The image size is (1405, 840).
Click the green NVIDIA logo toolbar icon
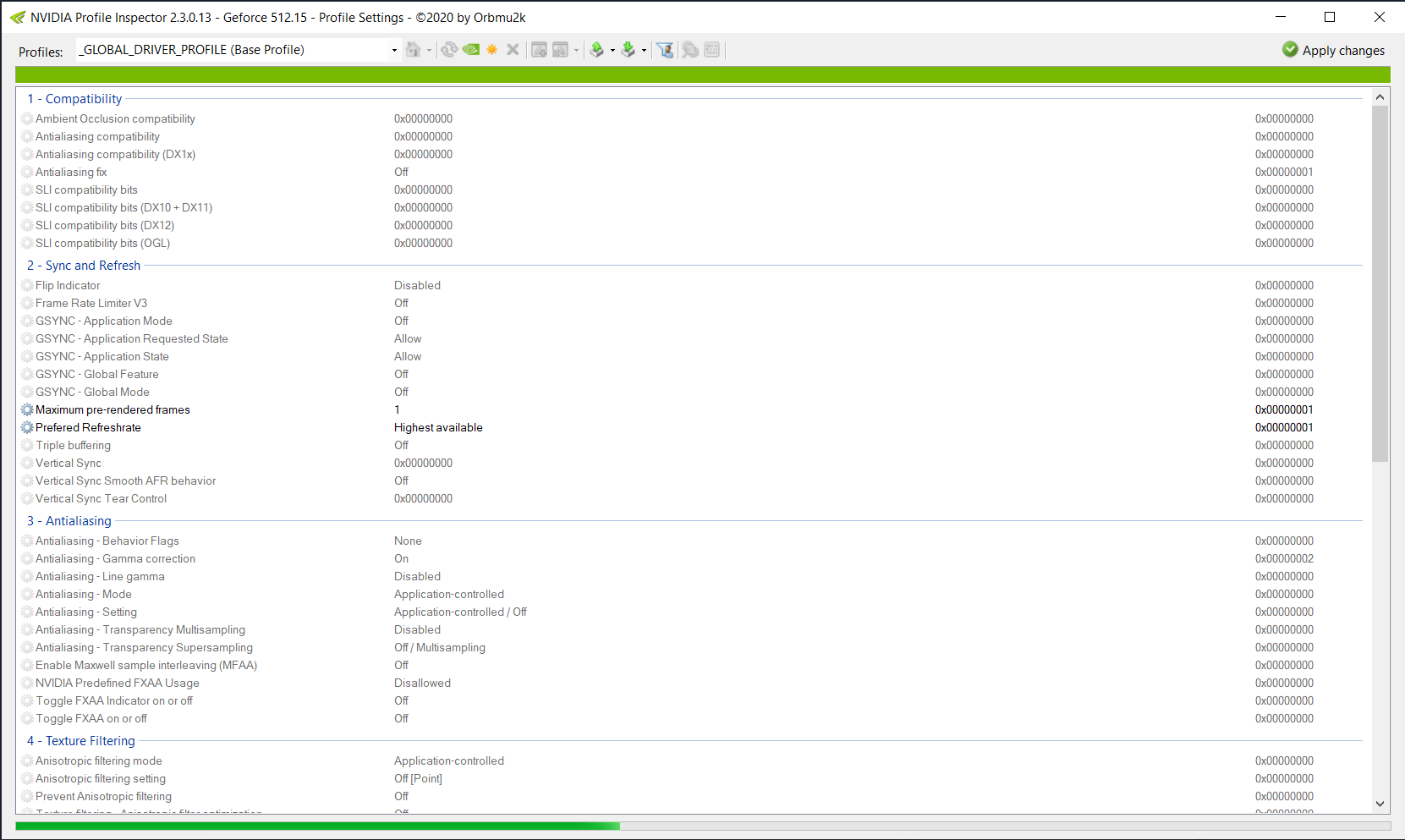pos(471,50)
